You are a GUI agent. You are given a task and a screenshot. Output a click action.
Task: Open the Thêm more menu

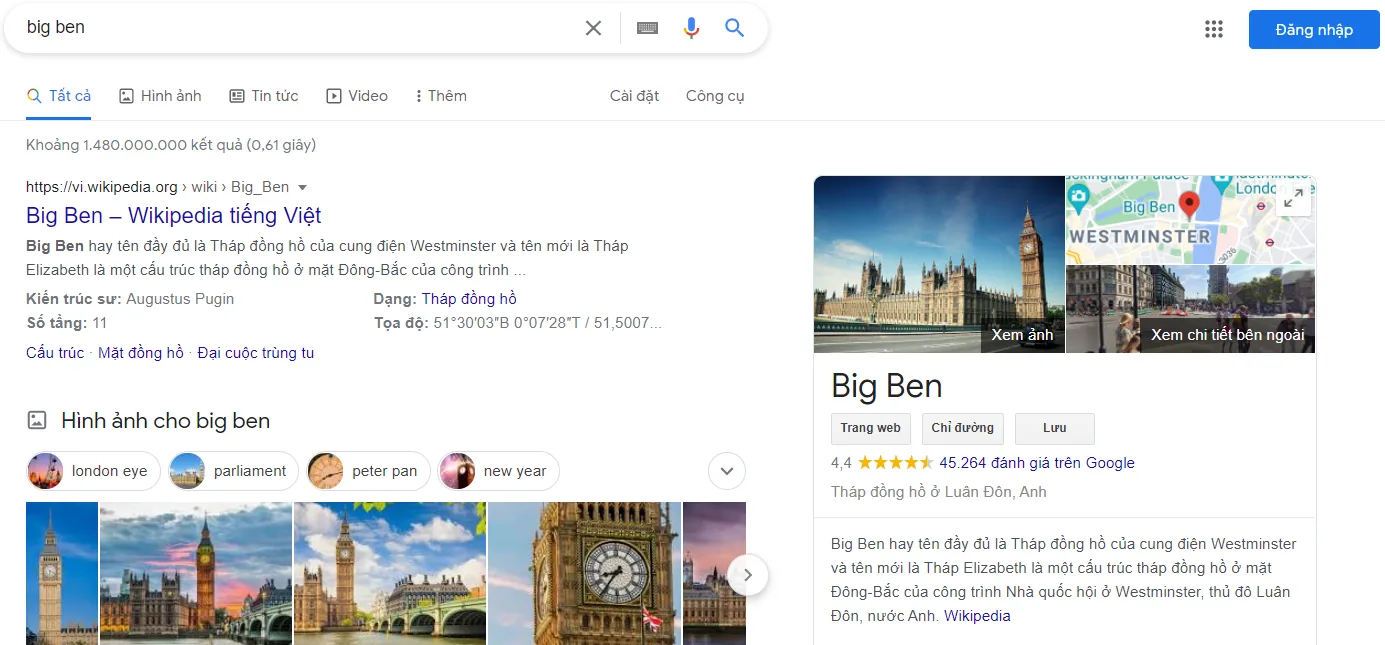click(x=440, y=96)
